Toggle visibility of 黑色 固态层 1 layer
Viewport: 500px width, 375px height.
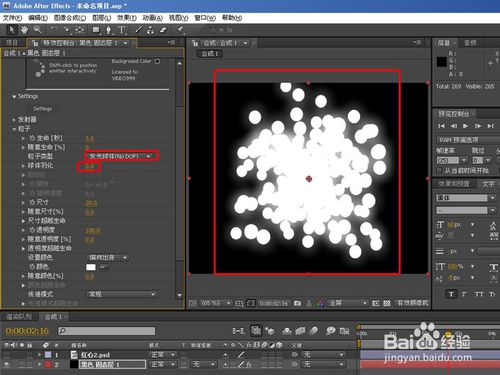coord(7,365)
